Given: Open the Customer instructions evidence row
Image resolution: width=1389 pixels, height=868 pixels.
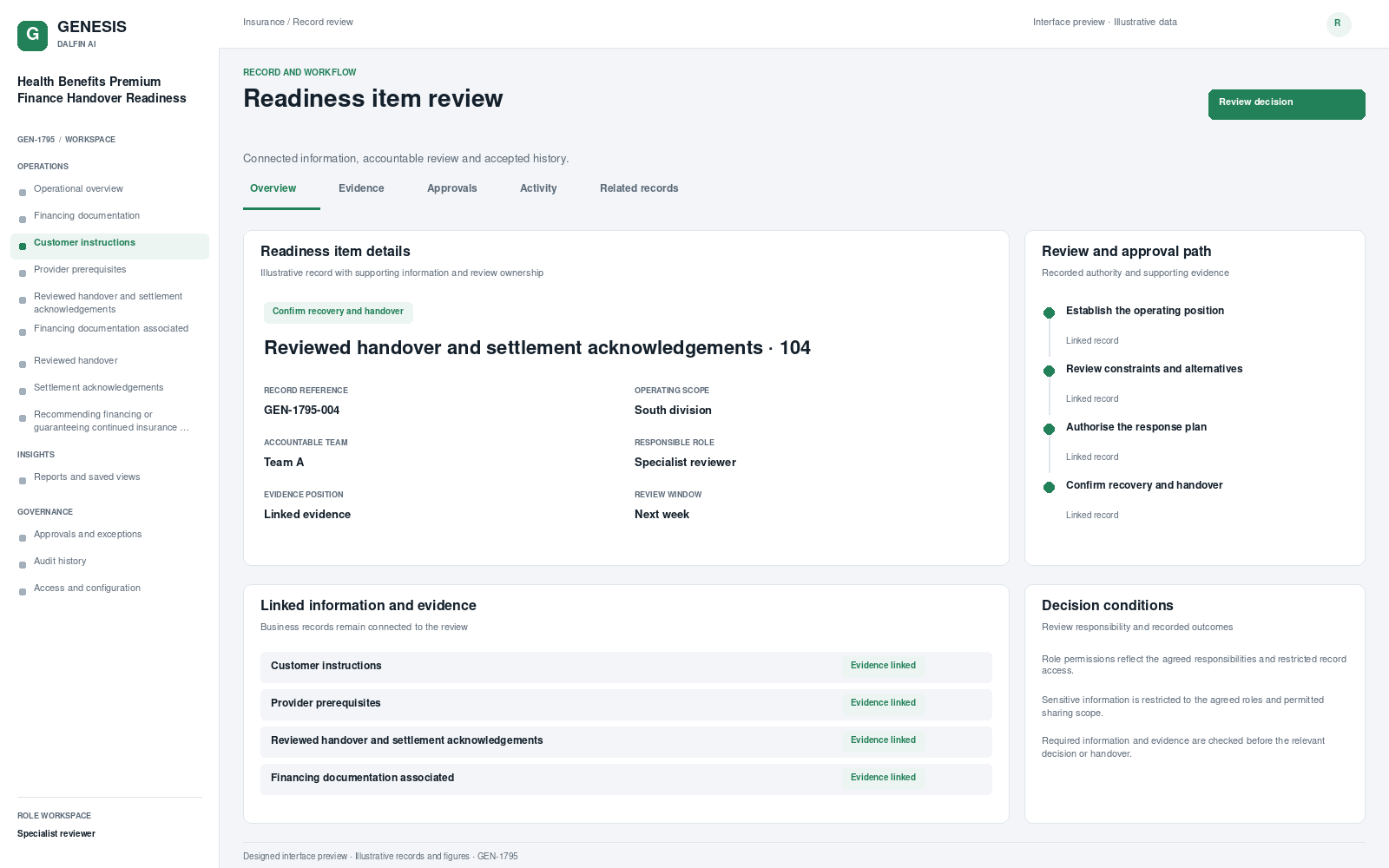Looking at the screenshot, I should tap(626, 667).
